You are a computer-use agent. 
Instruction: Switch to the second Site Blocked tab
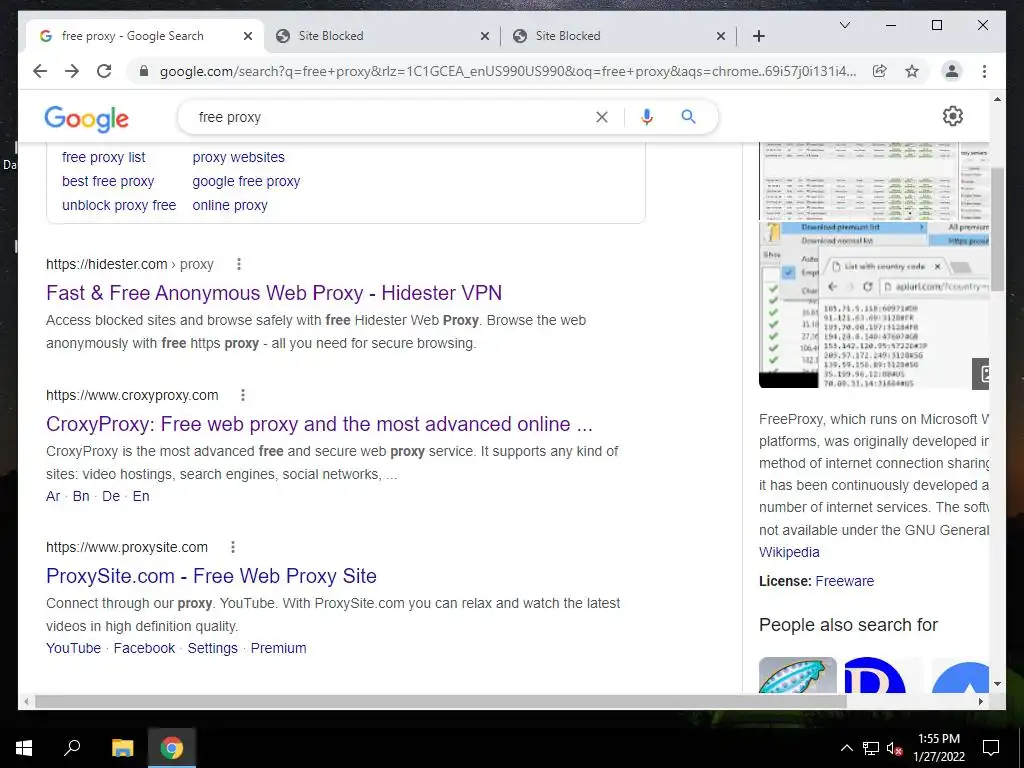[619, 36]
